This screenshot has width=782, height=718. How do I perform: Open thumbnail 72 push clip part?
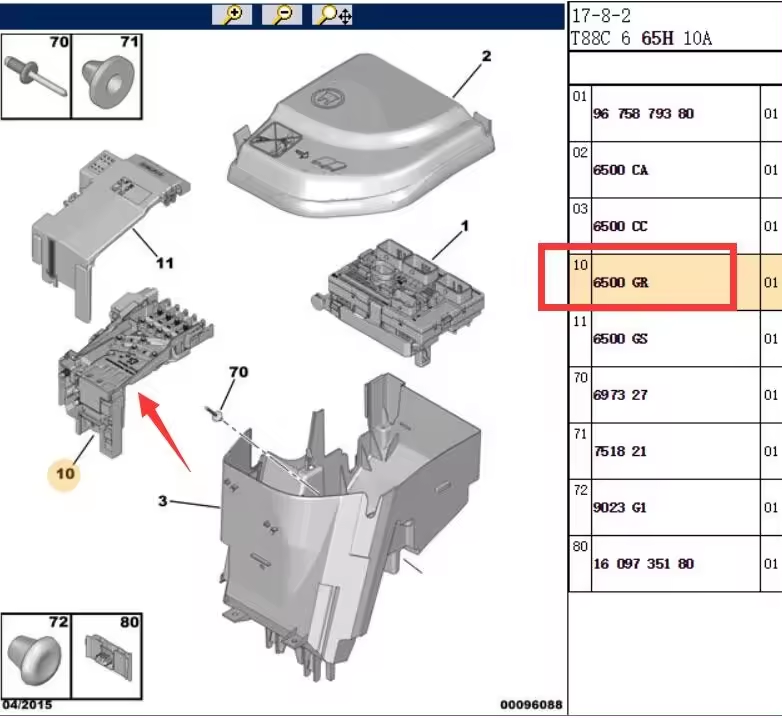tap(36, 656)
